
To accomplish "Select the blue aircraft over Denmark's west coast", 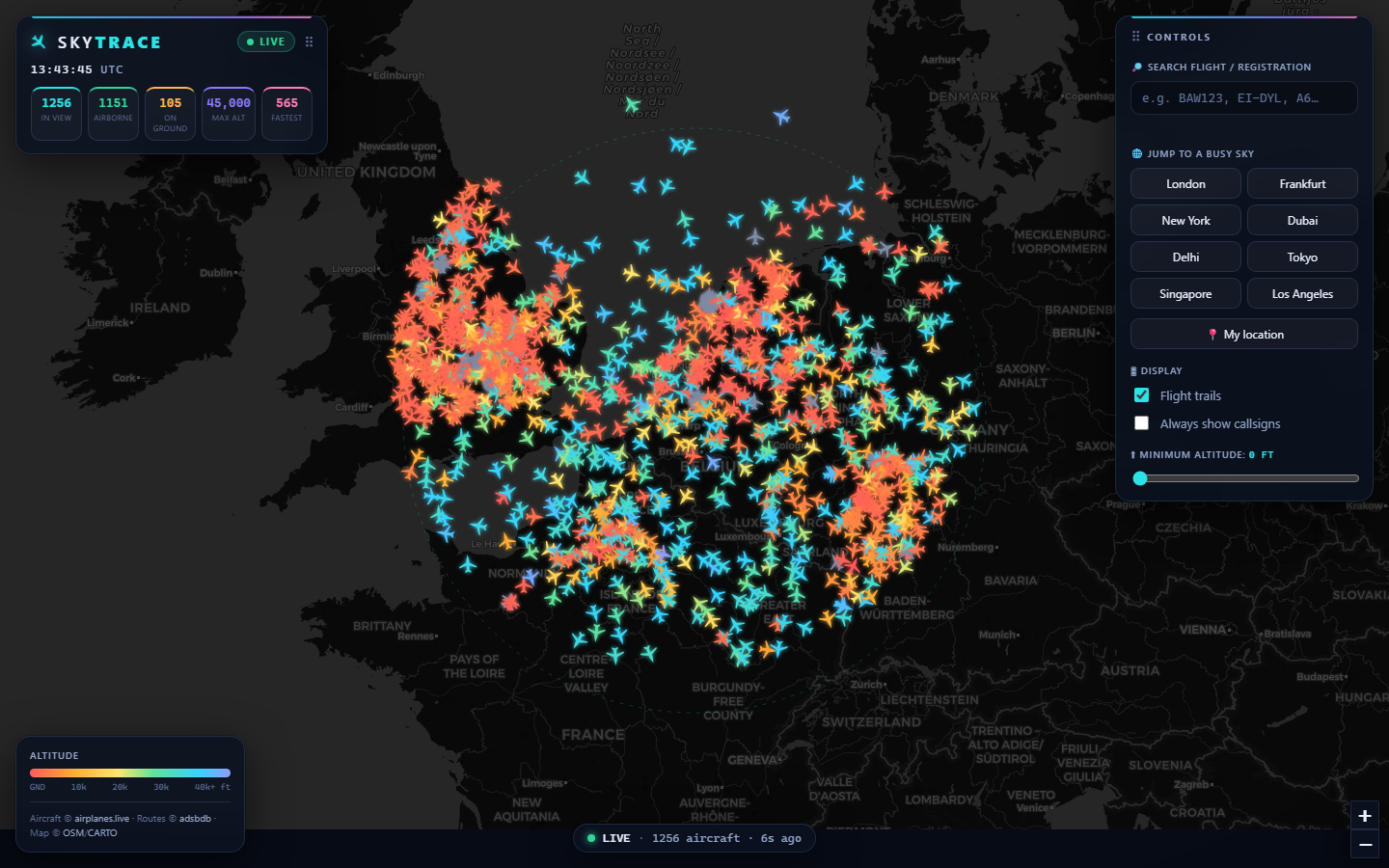I will pyautogui.click(x=781, y=117).
